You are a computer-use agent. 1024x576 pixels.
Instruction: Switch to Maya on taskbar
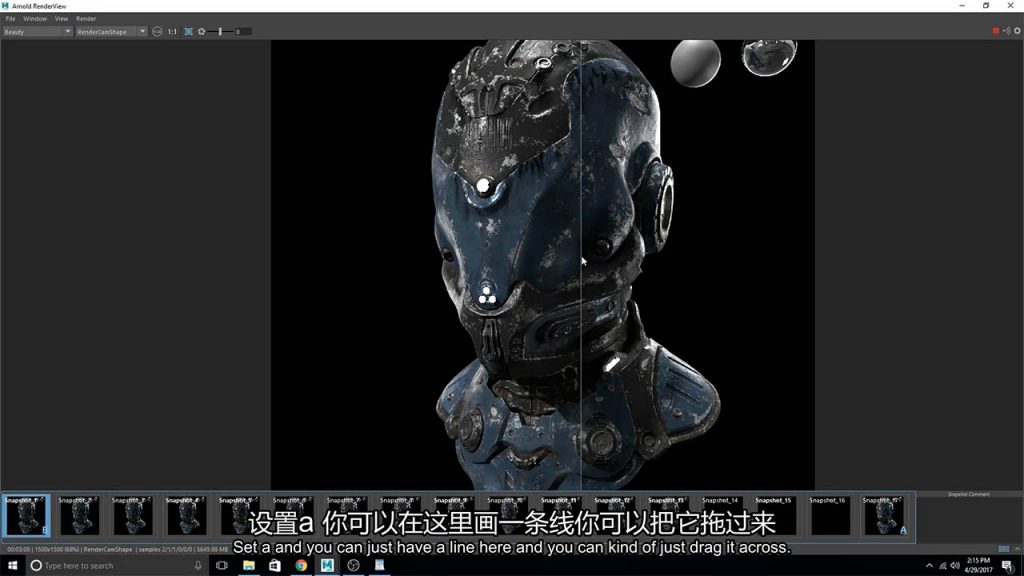coord(327,566)
